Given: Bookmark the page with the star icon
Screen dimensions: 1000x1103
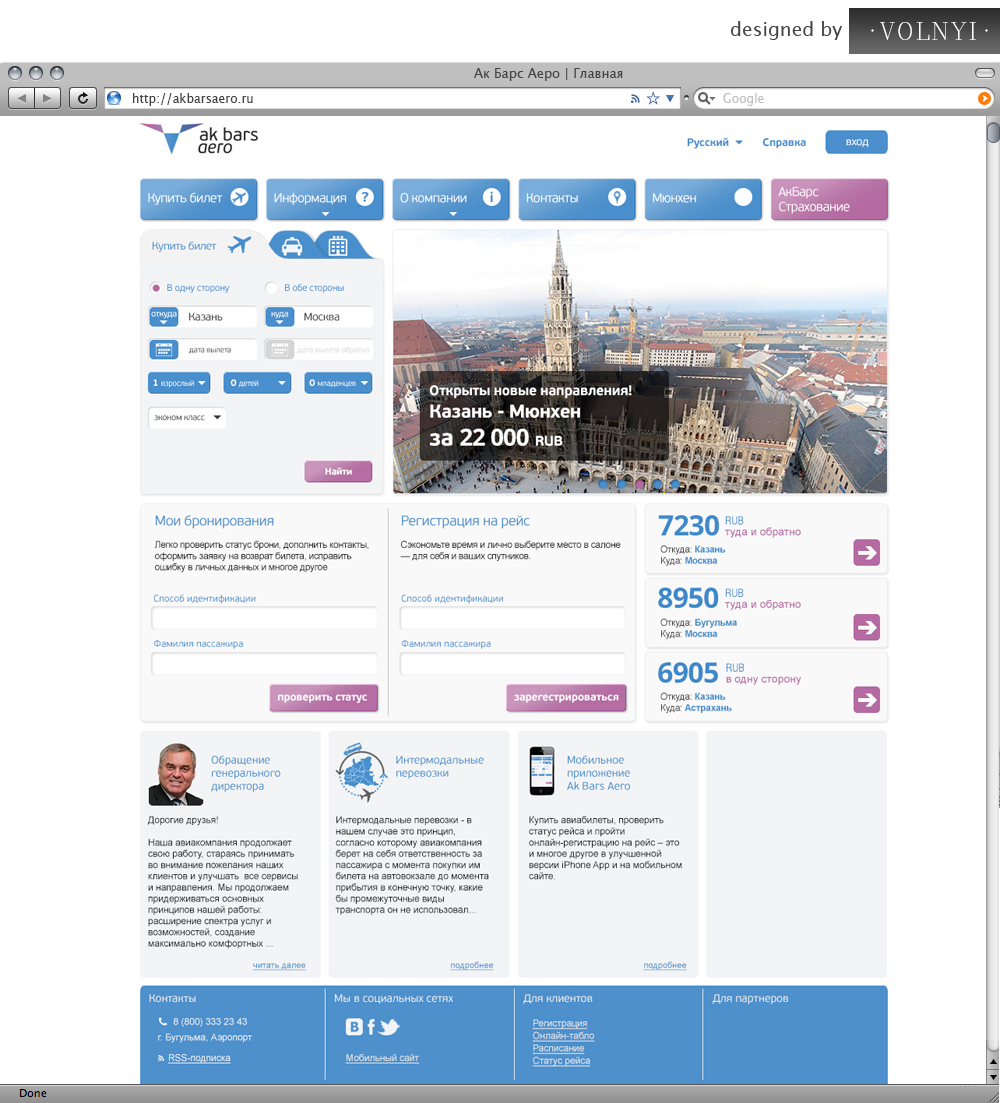Looking at the screenshot, I should click(653, 98).
